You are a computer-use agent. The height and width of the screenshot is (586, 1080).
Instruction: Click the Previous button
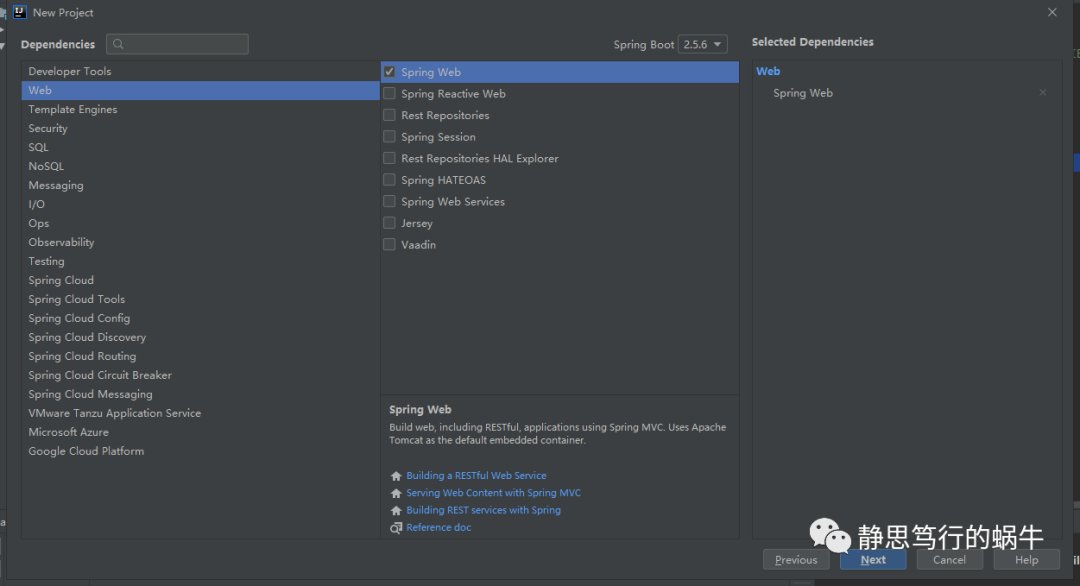click(796, 560)
